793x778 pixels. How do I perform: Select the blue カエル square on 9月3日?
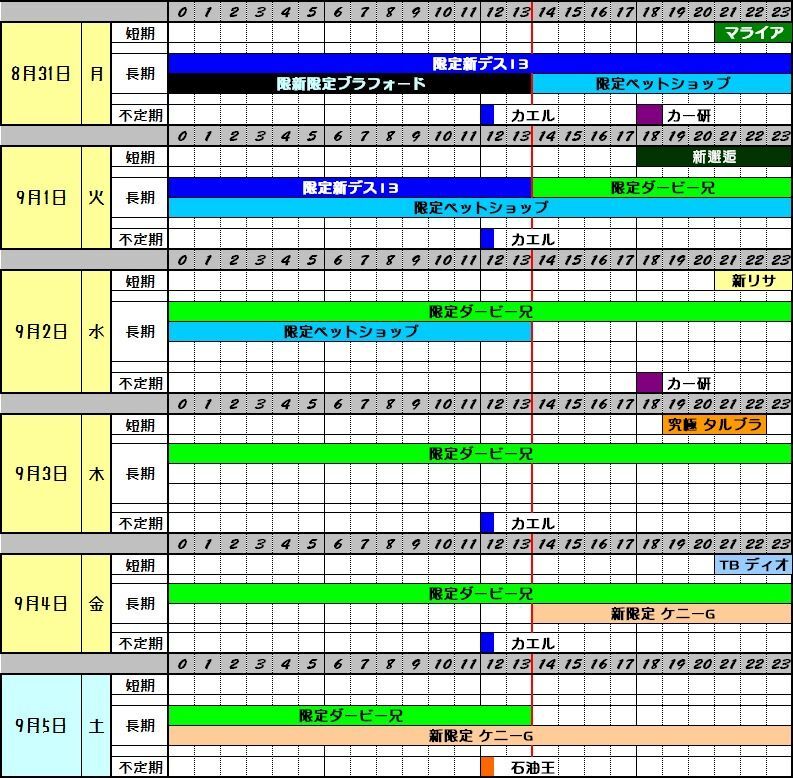(x=487, y=523)
